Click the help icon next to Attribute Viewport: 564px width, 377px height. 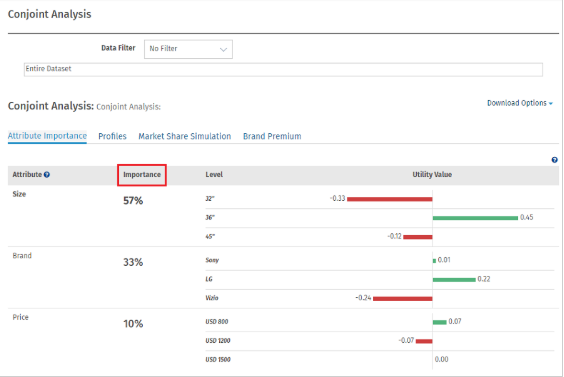tap(47, 175)
